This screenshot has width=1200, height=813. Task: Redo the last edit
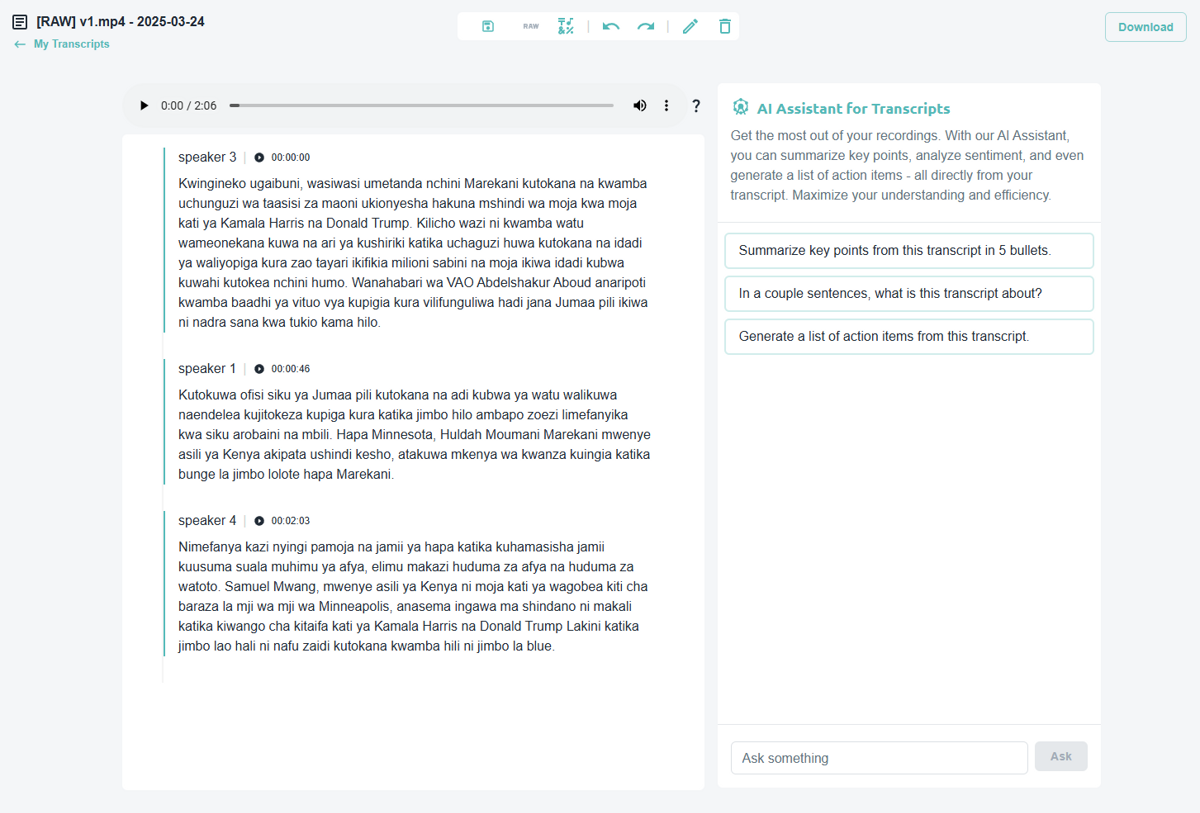point(646,27)
